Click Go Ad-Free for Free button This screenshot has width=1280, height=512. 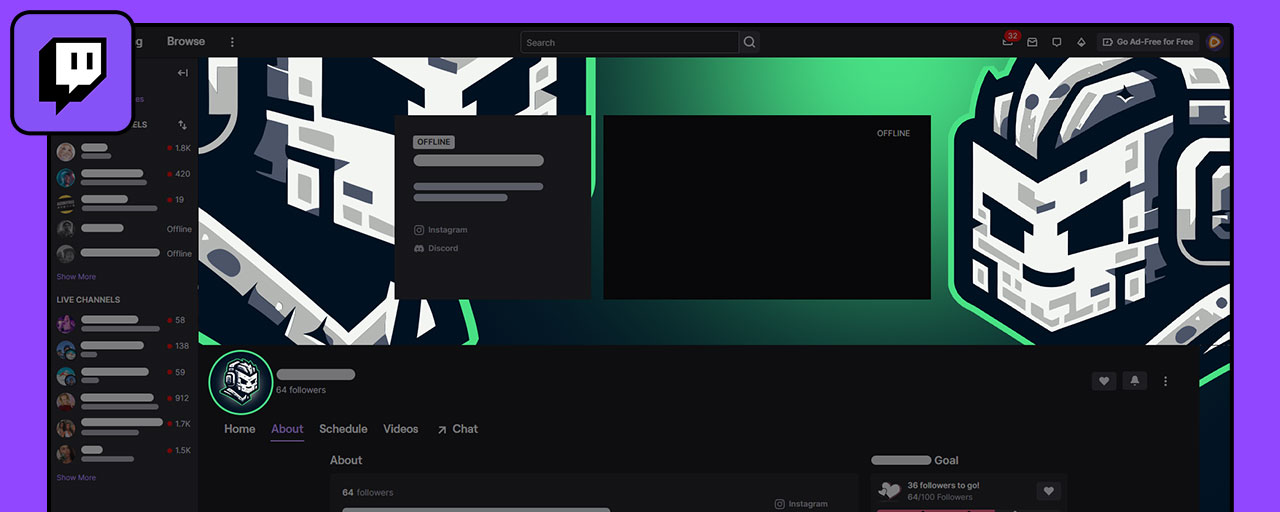click(x=1147, y=42)
